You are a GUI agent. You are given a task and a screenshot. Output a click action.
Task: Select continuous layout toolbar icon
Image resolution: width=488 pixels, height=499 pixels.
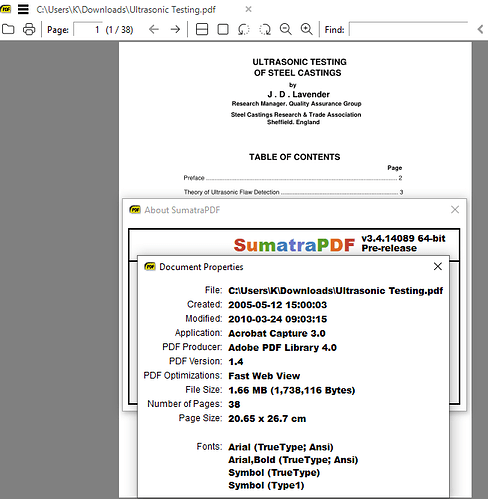click(202, 29)
